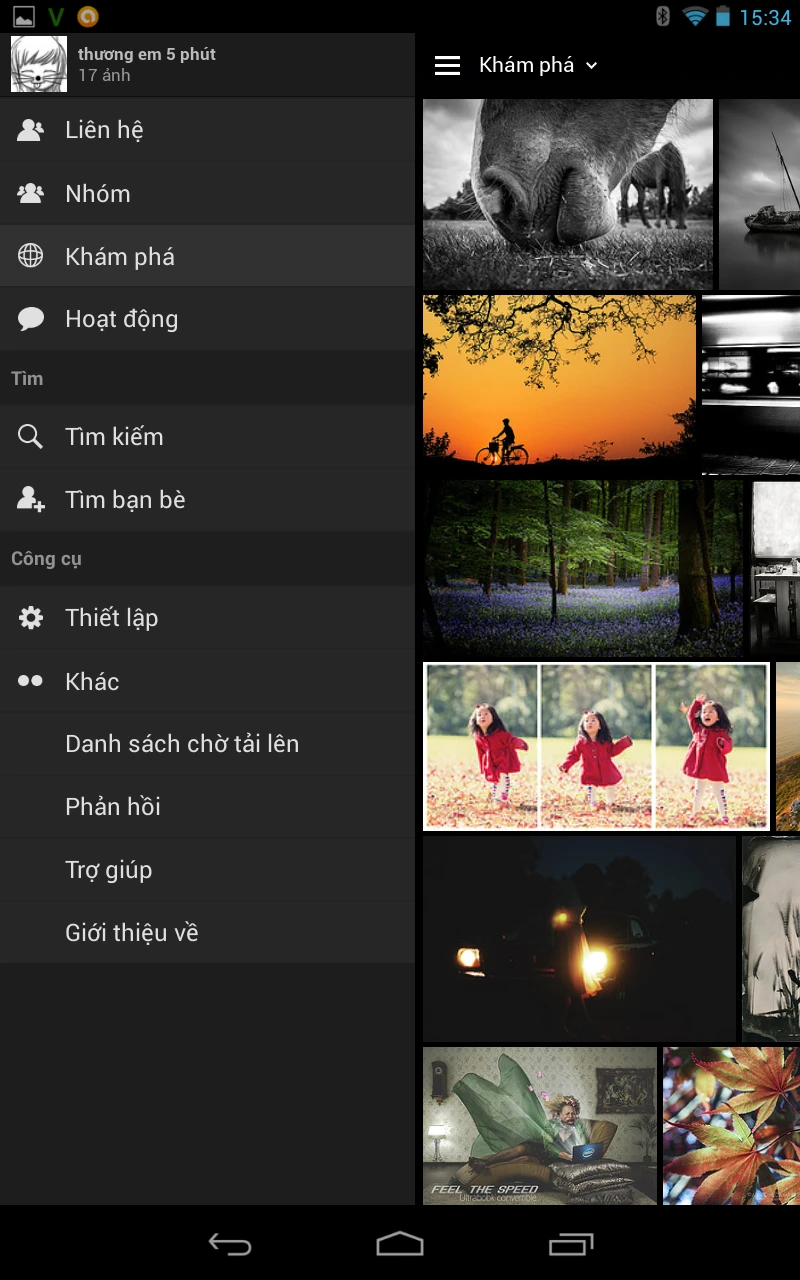Image resolution: width=800 pixels, height=1280 pixels.
Task: Click the Tìm bạn bè add-friend icon
Action: pyautogui.click(x=30, y=499)
